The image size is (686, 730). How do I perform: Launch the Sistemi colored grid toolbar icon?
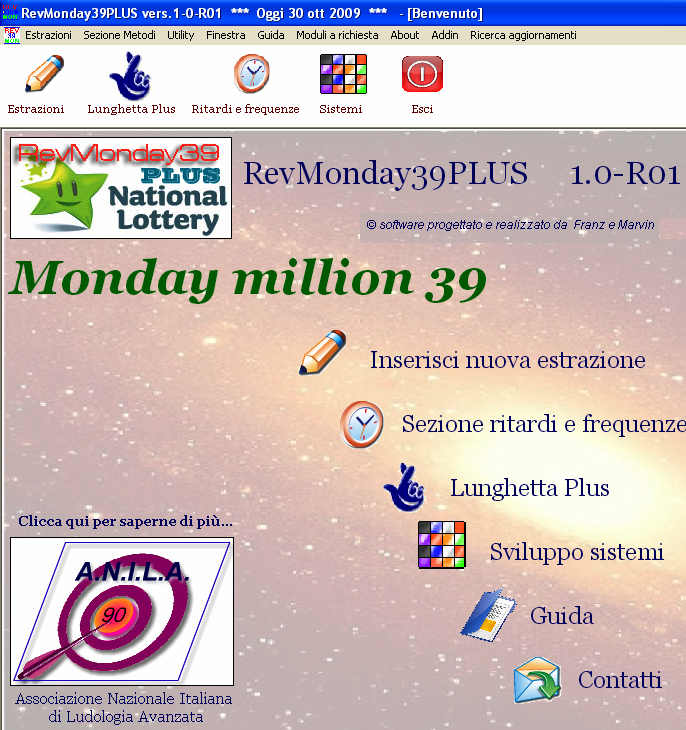pyautogui.click(x=343, y=74)
